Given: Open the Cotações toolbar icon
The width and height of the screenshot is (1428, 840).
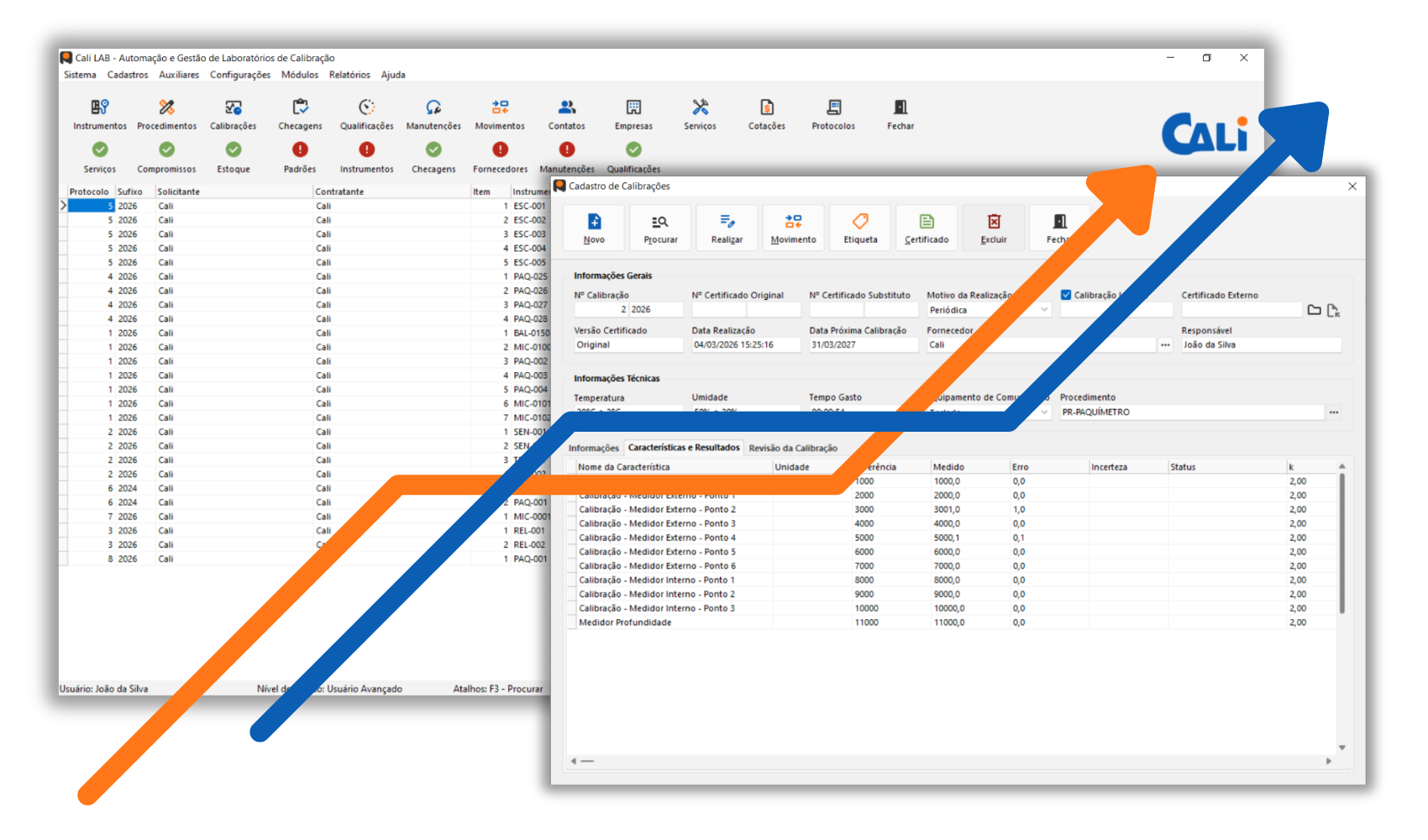Looking at the screenshot, I should [766, 108].
